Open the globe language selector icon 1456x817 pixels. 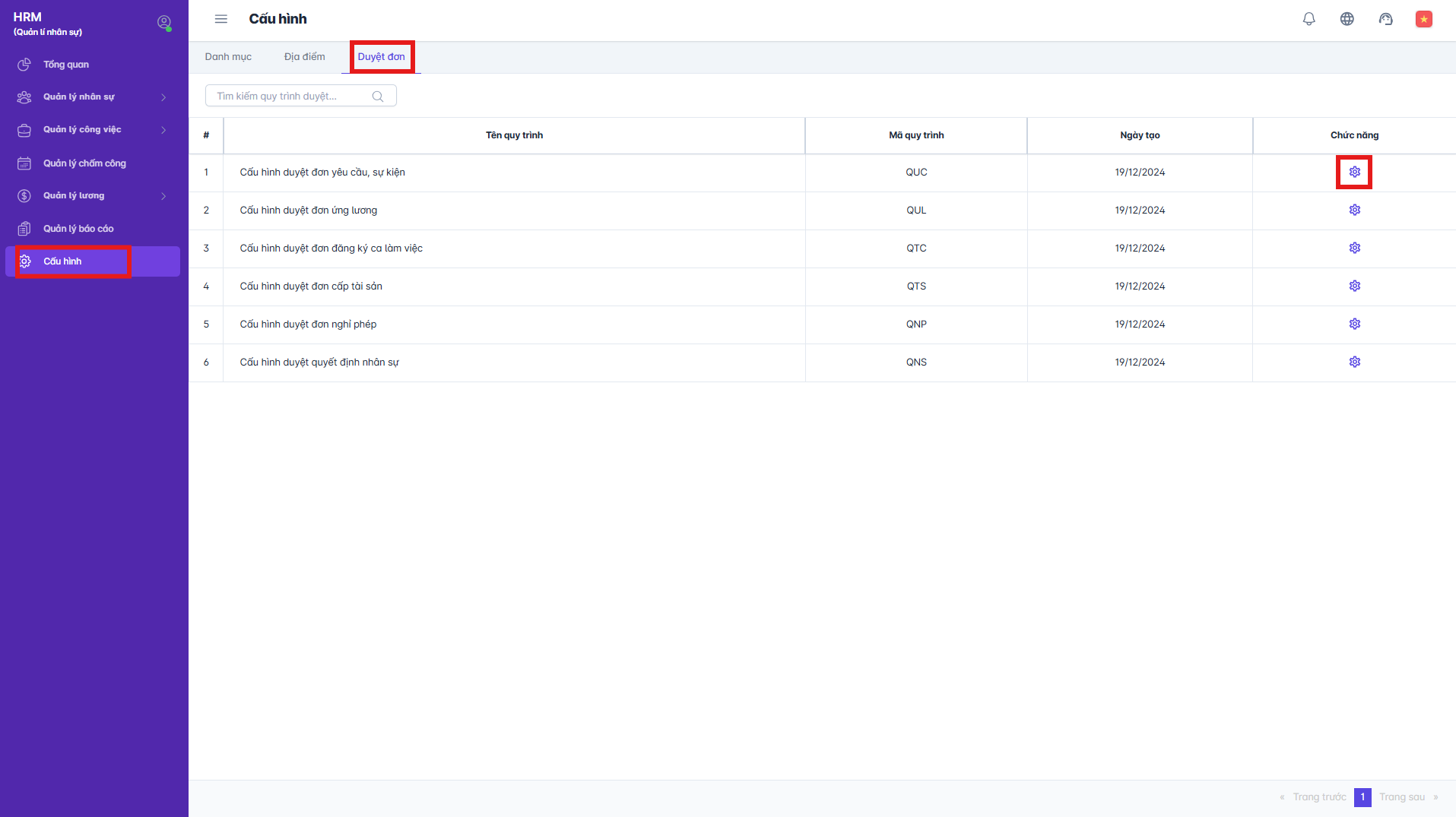1347,19
